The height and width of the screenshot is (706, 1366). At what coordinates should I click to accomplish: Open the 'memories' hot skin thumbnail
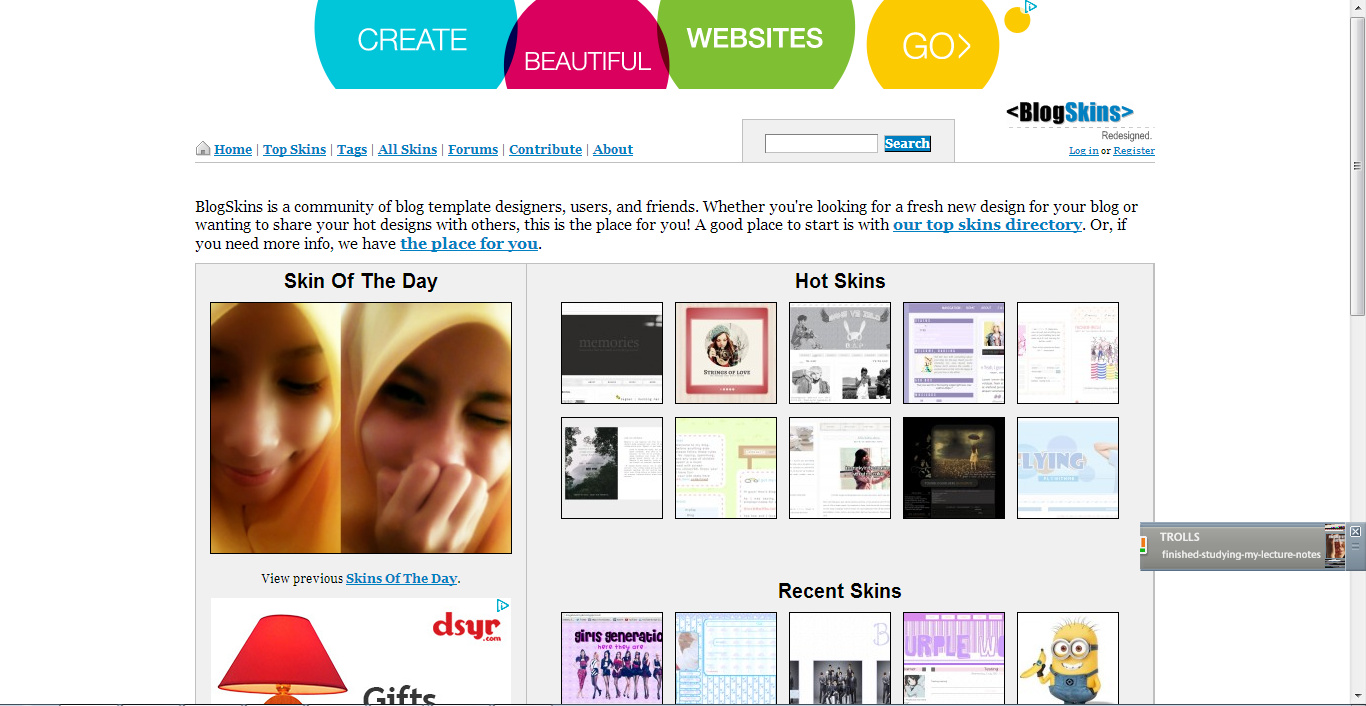(612, 353)
